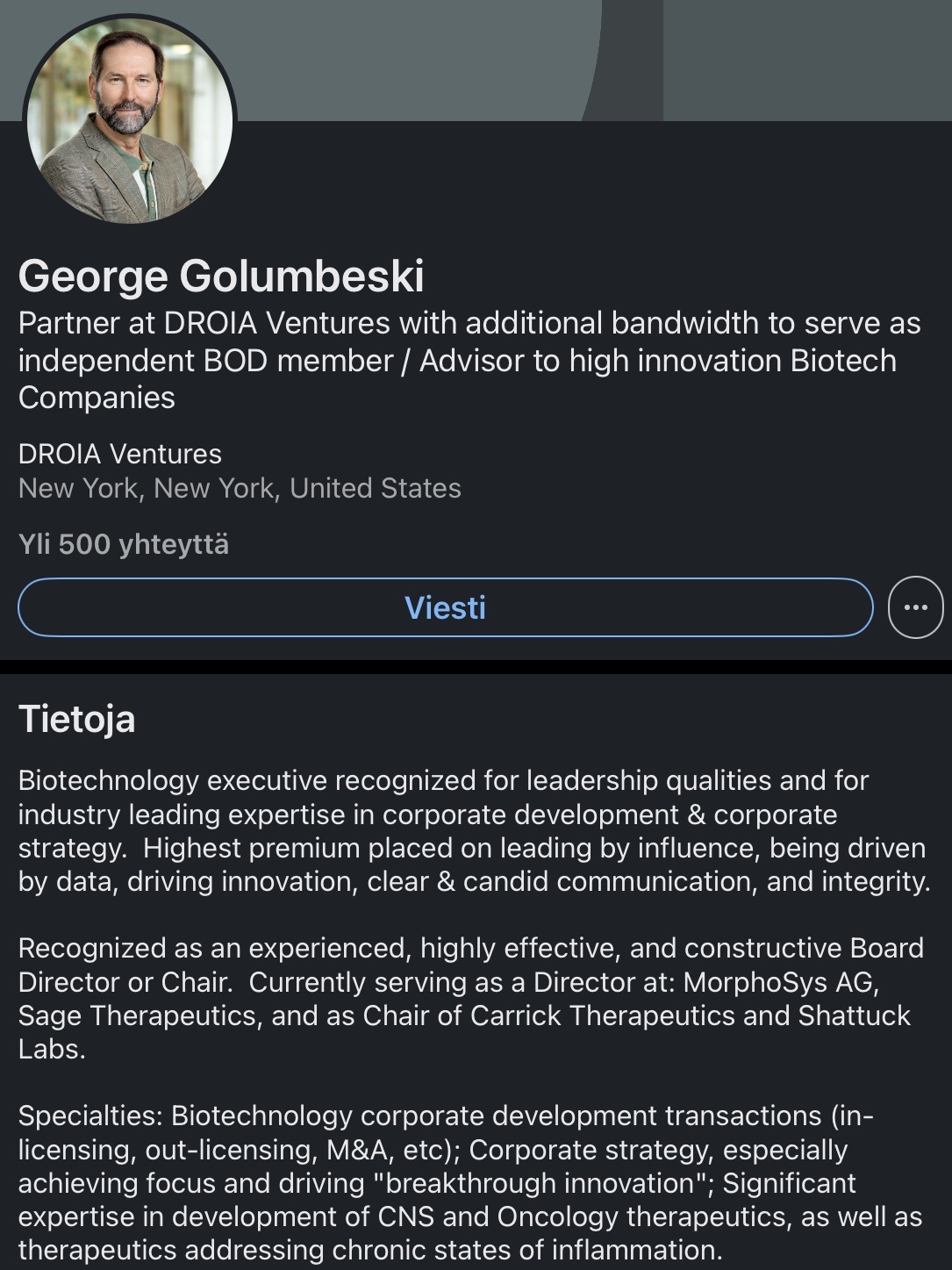The image size is (952, 1270).
Task: Open the DROIA Ventures company line
Action: point(120,454)
